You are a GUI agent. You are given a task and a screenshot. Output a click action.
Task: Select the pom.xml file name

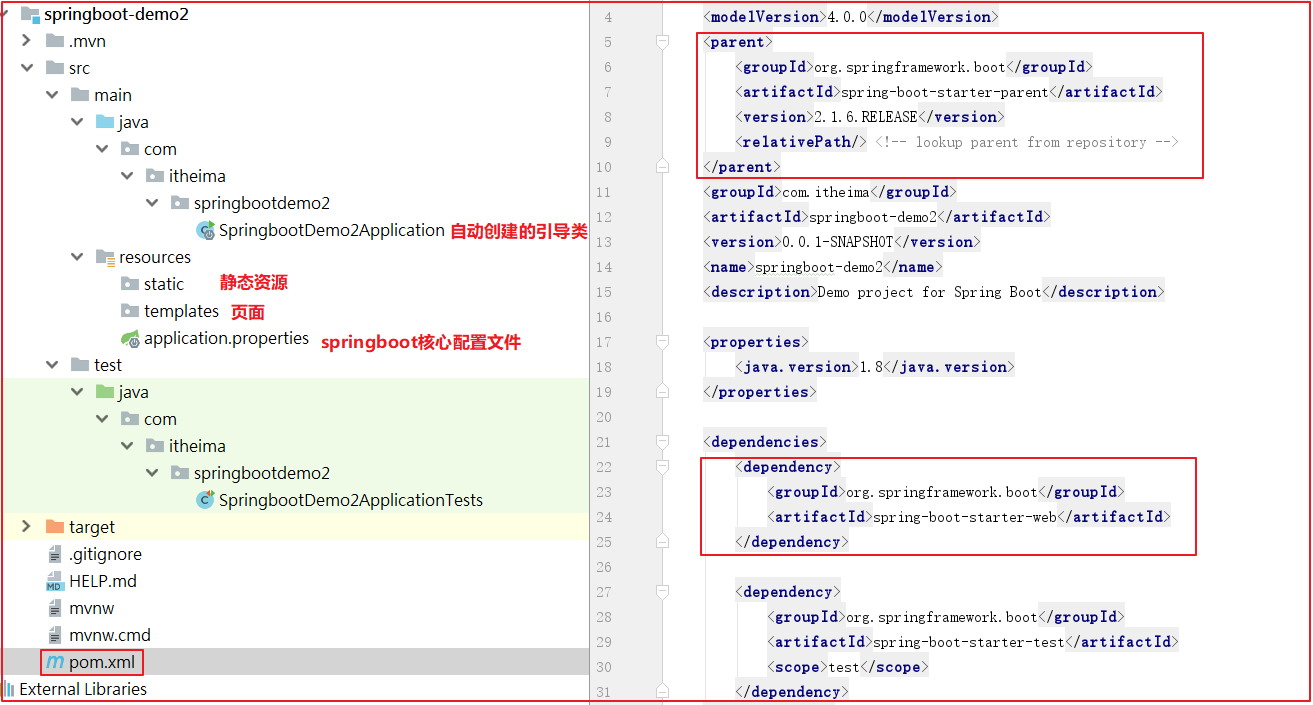pos(104,662)
